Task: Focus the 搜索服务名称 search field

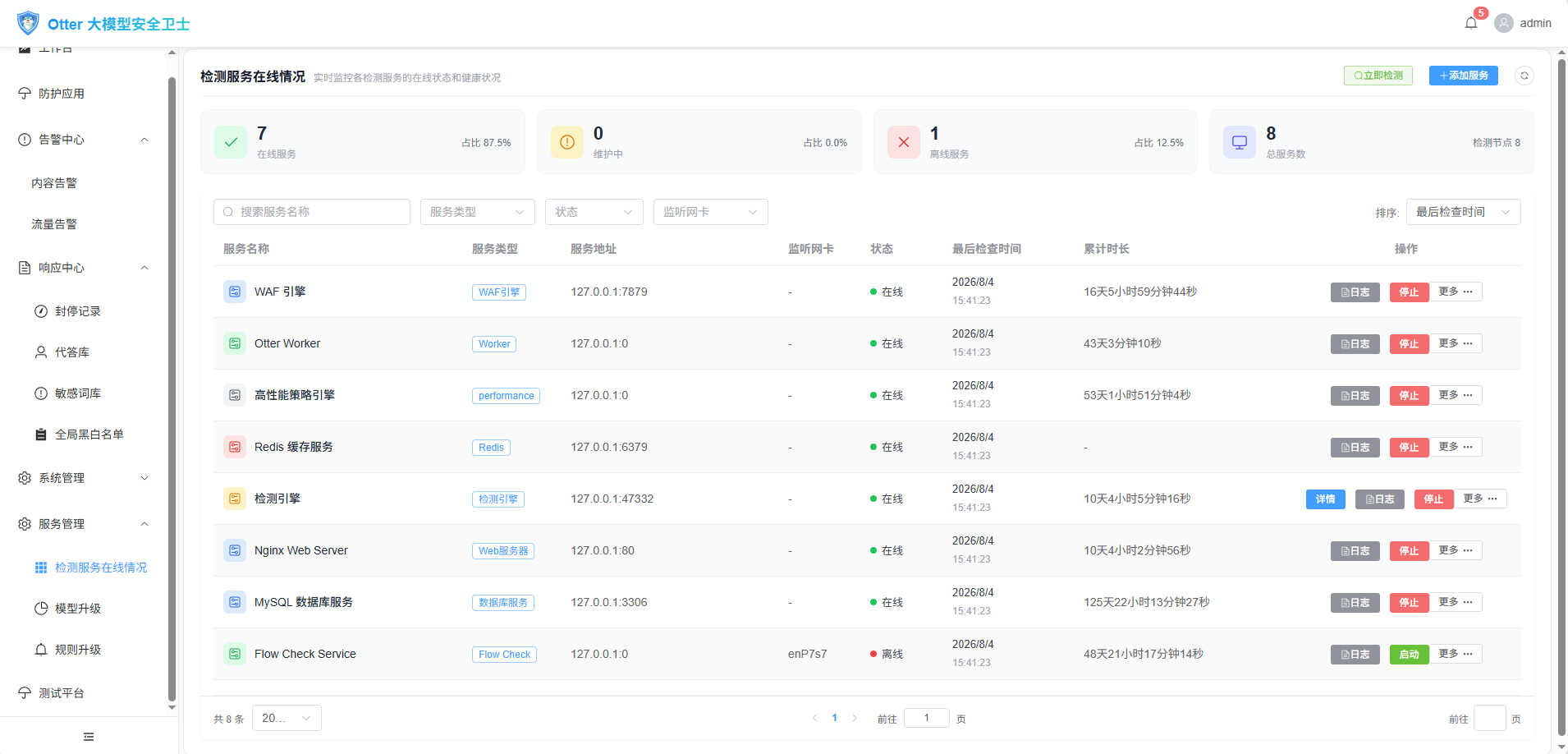Action: coord(312,212)
